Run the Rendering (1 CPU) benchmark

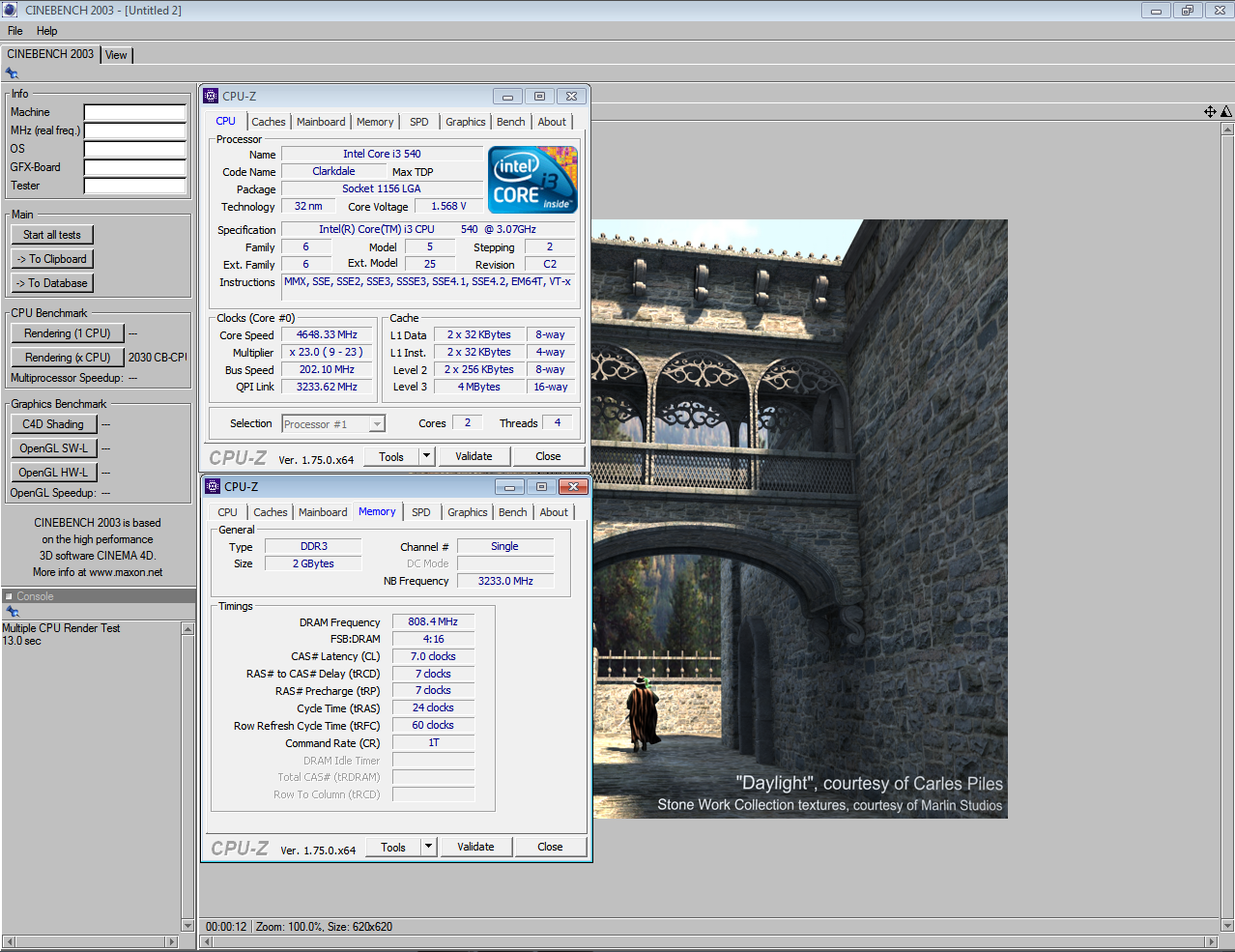[68, 333]
